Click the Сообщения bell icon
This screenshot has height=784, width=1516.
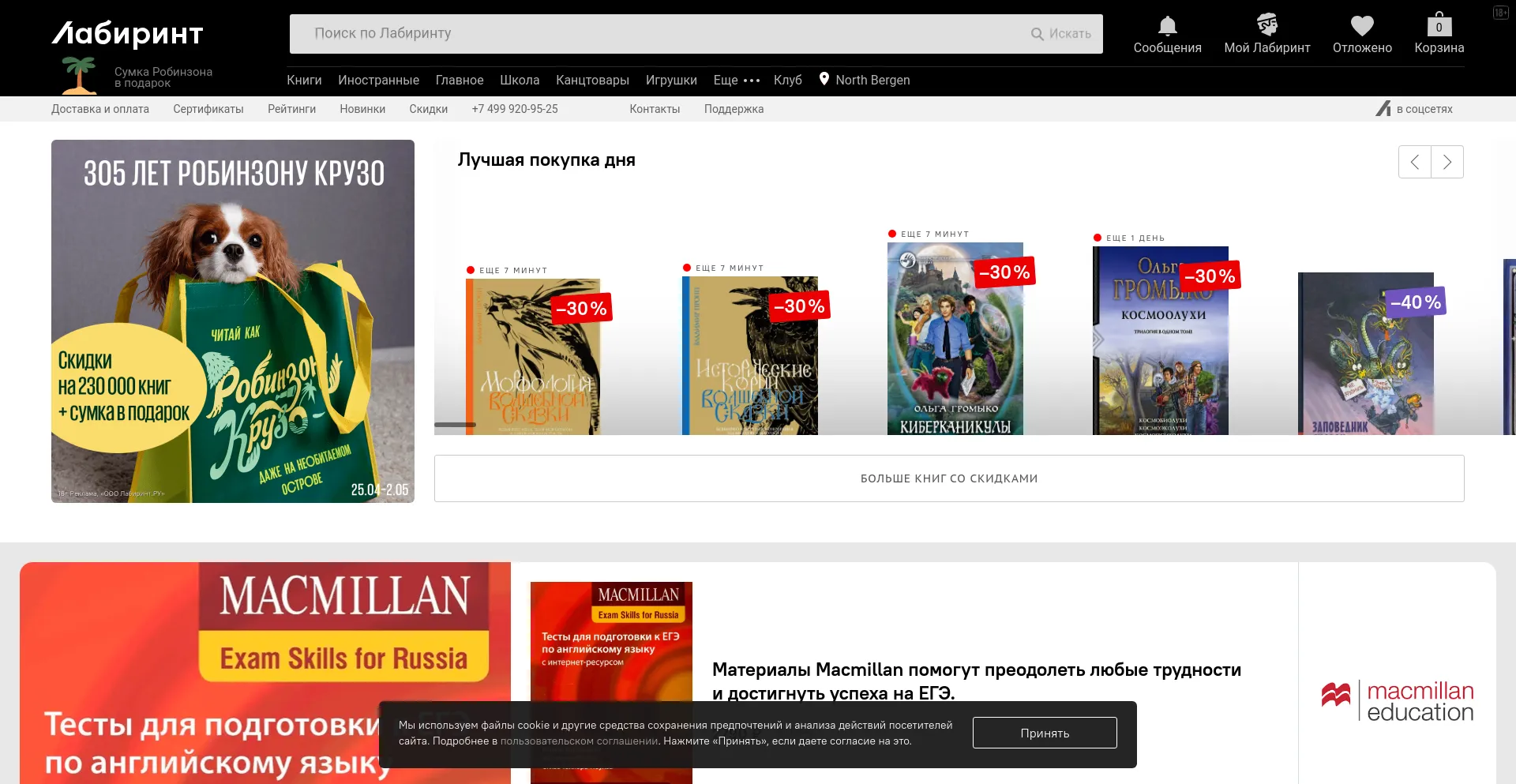click(1167, 26)
